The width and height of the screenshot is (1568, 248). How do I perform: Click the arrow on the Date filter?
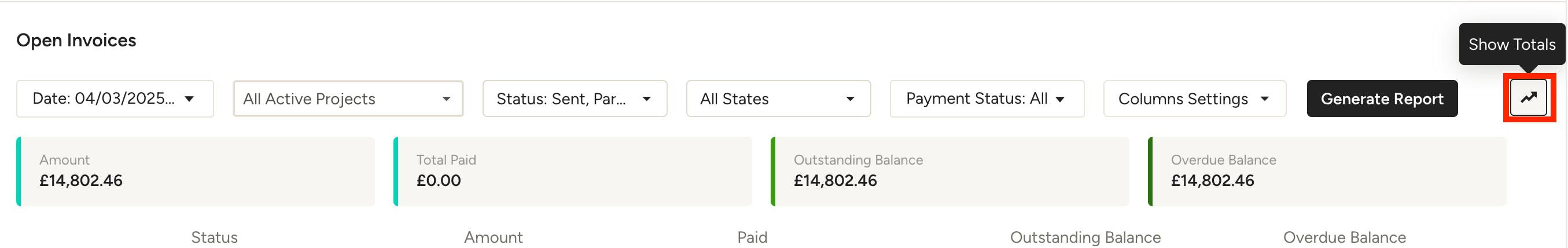pos(189,99)
